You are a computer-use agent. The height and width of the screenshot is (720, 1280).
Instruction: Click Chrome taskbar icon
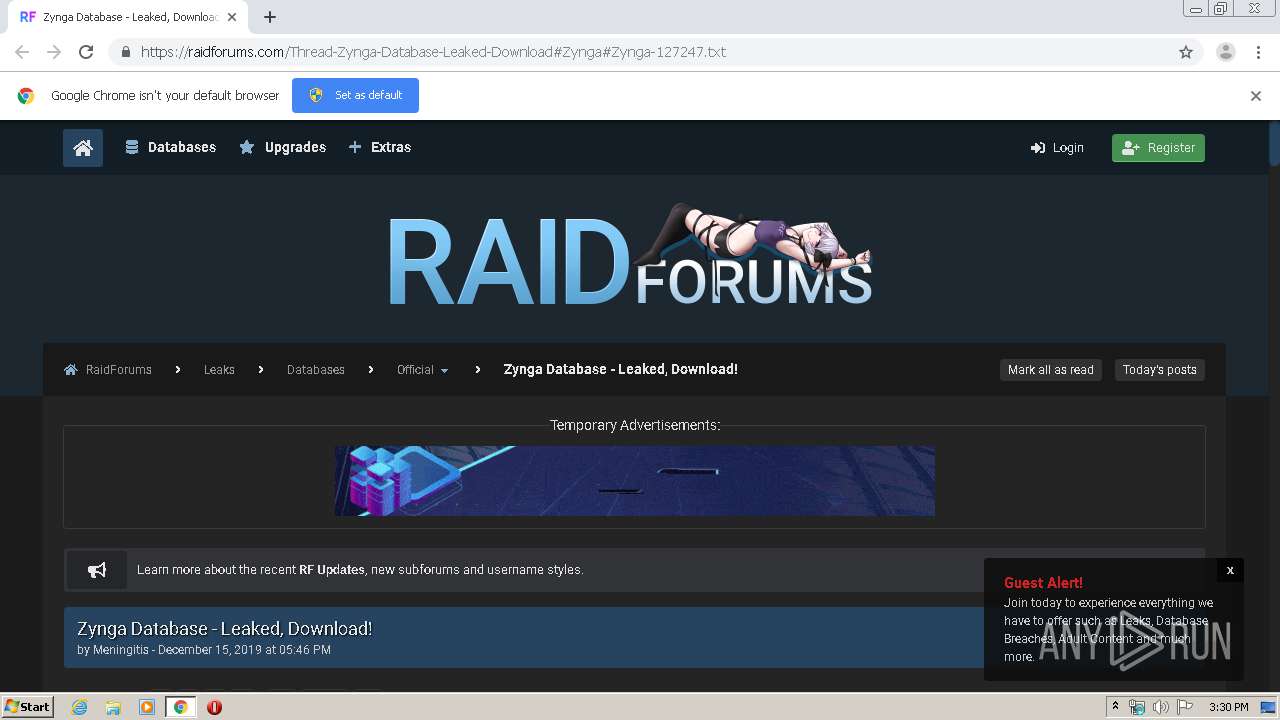pos(181,707)
